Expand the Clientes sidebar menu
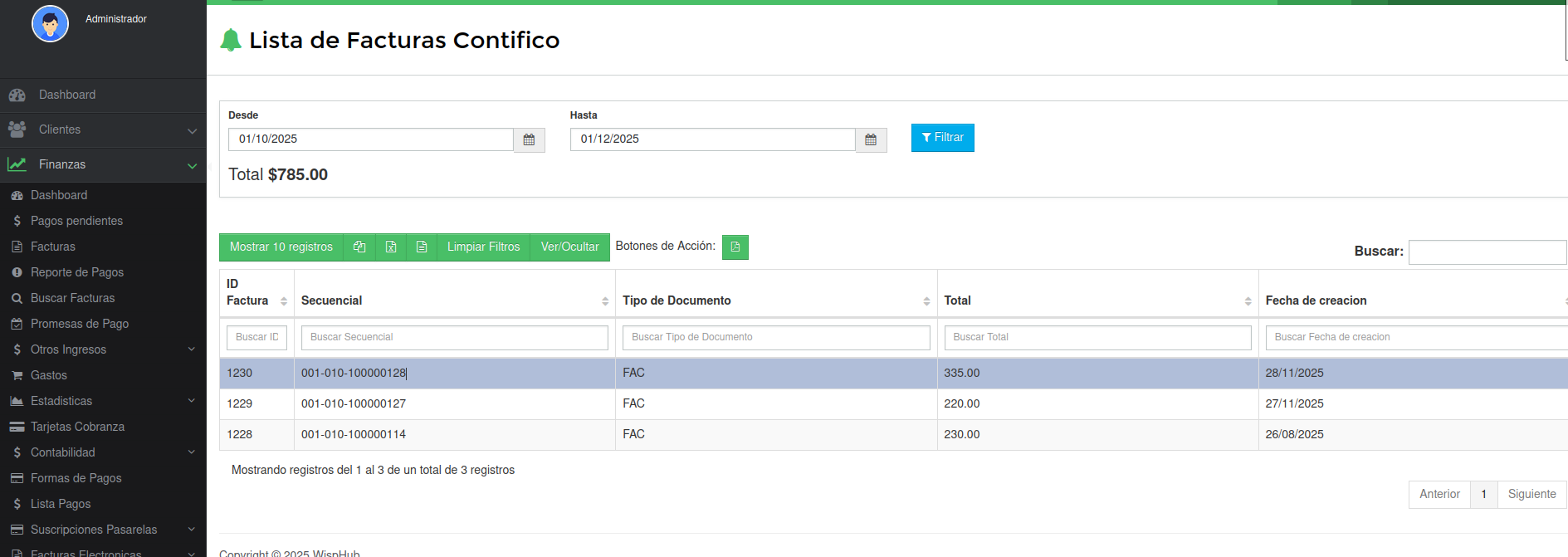The height and width of the screenshot is (557, 1568). click(103, 129)
